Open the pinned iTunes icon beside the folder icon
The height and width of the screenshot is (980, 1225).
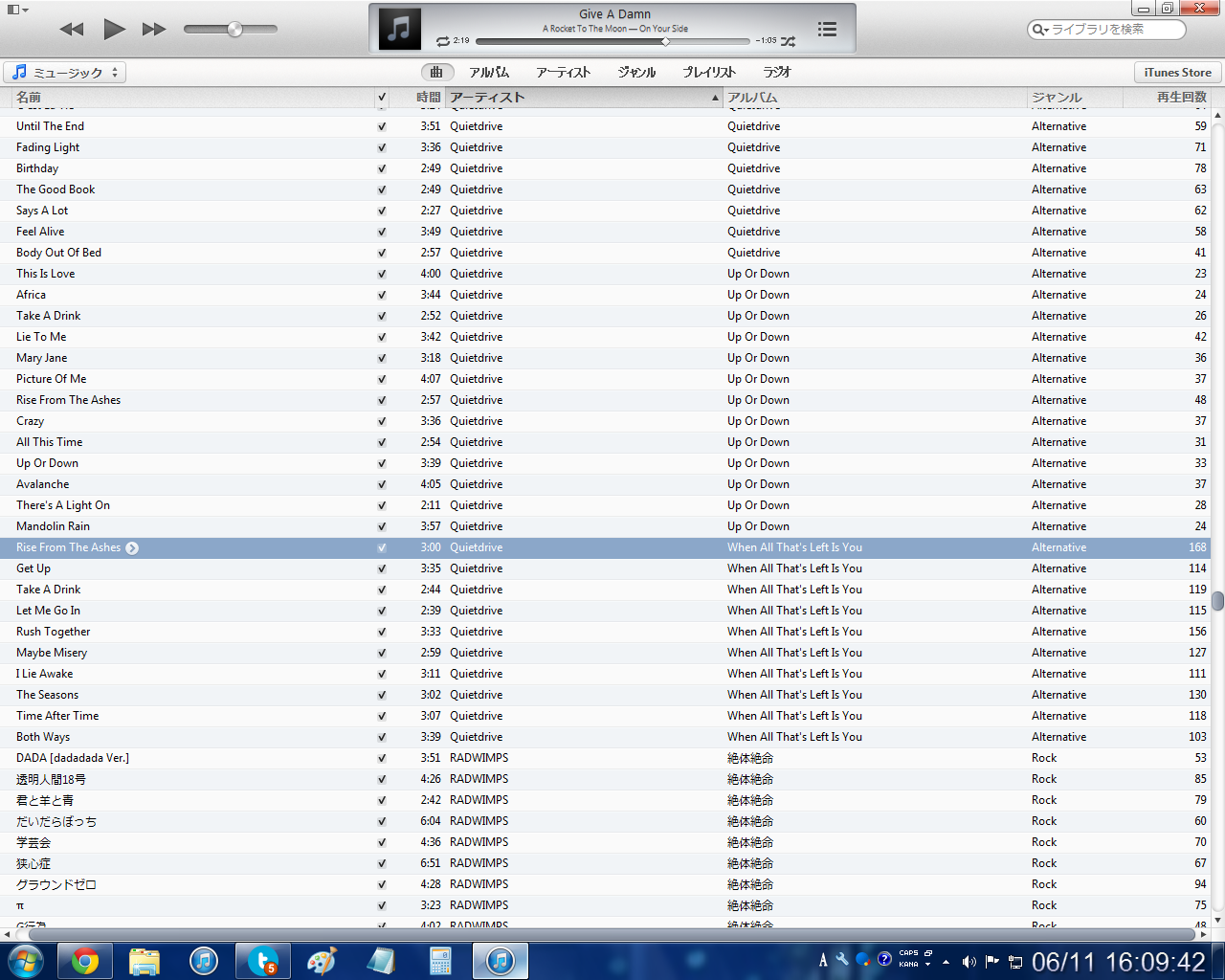204,961
